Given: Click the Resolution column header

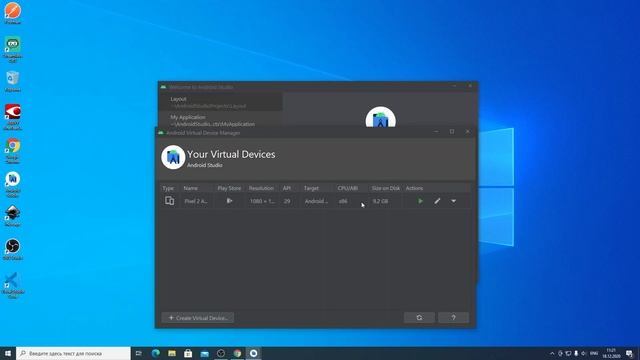Looking at the screenshot, I should click(261, 188).
